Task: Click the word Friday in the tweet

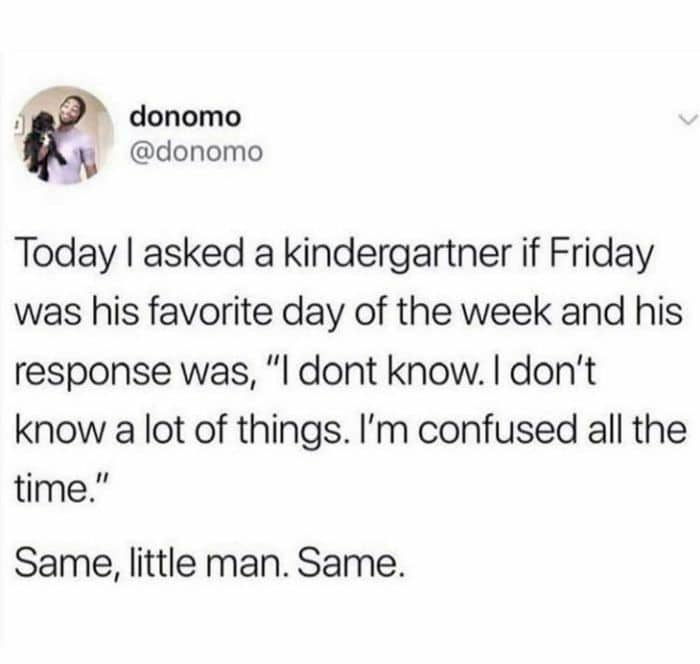Action: pos(600,257)
